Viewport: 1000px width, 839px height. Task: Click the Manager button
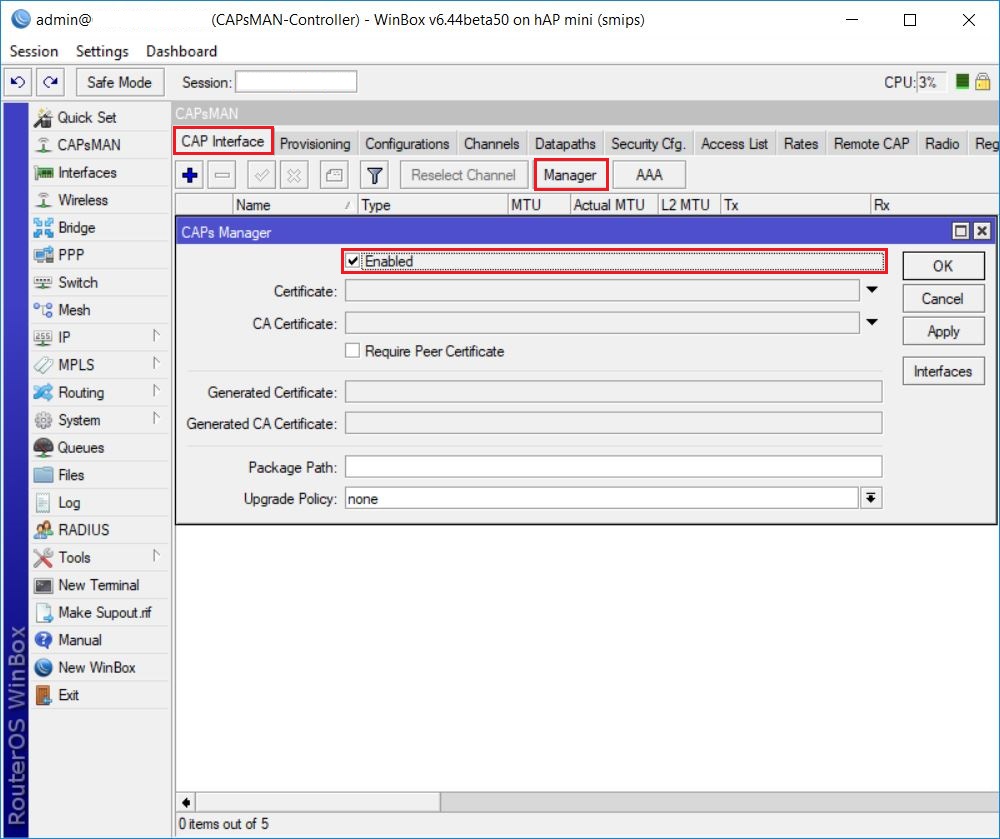[x=570, y=175]
